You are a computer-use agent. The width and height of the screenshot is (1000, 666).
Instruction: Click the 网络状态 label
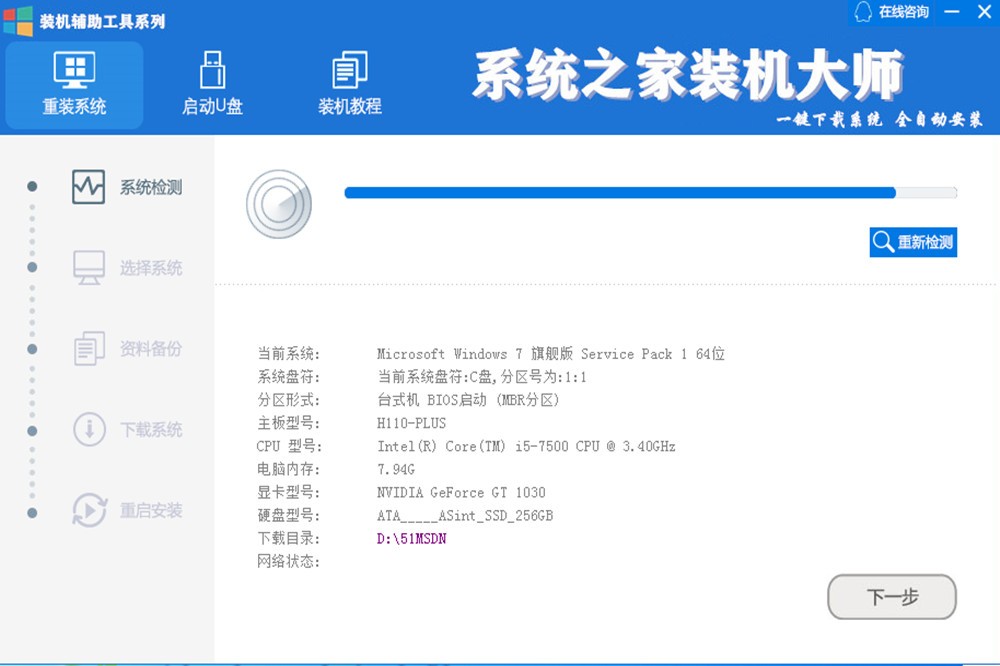tap(288, 561)
